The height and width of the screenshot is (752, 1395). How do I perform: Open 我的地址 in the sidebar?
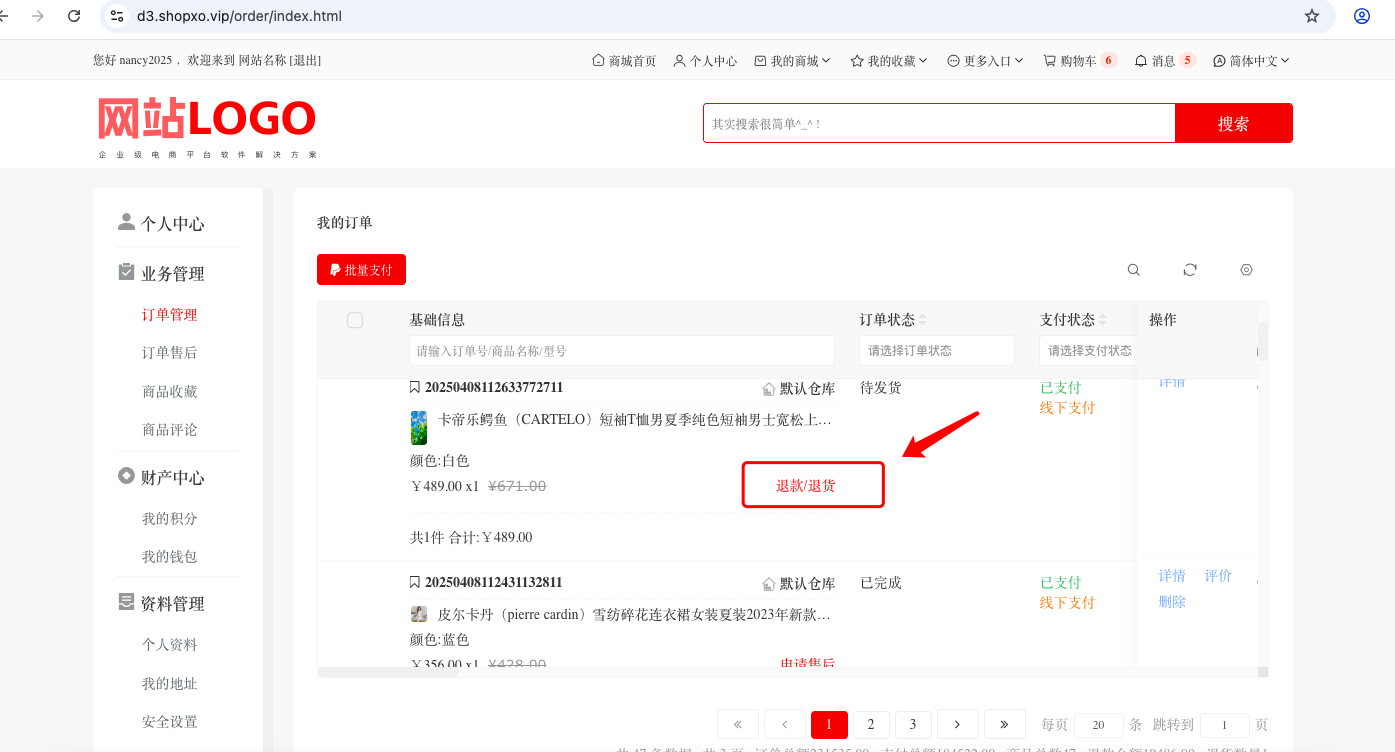click(170, 684)
